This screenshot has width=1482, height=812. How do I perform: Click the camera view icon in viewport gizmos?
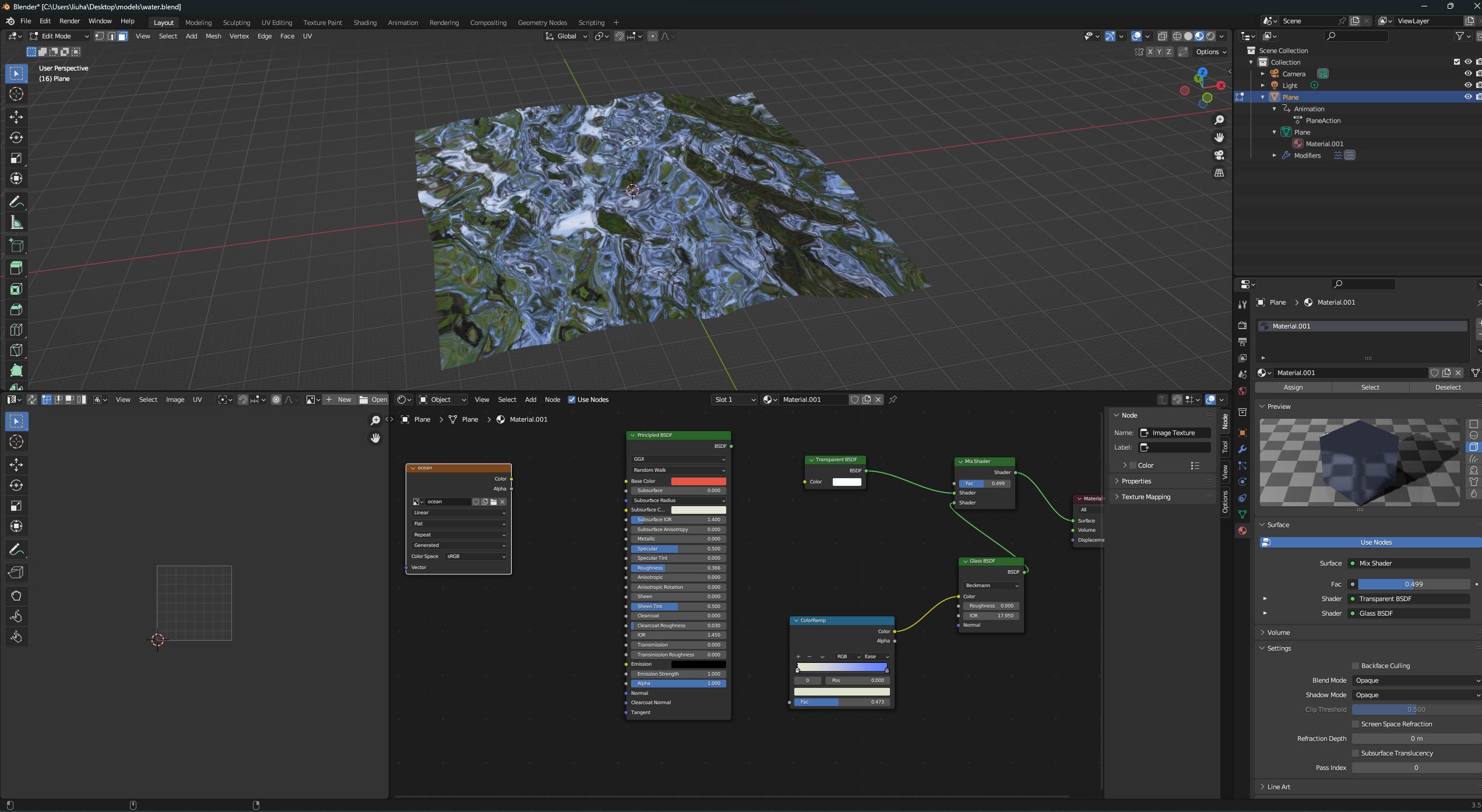1219,155
